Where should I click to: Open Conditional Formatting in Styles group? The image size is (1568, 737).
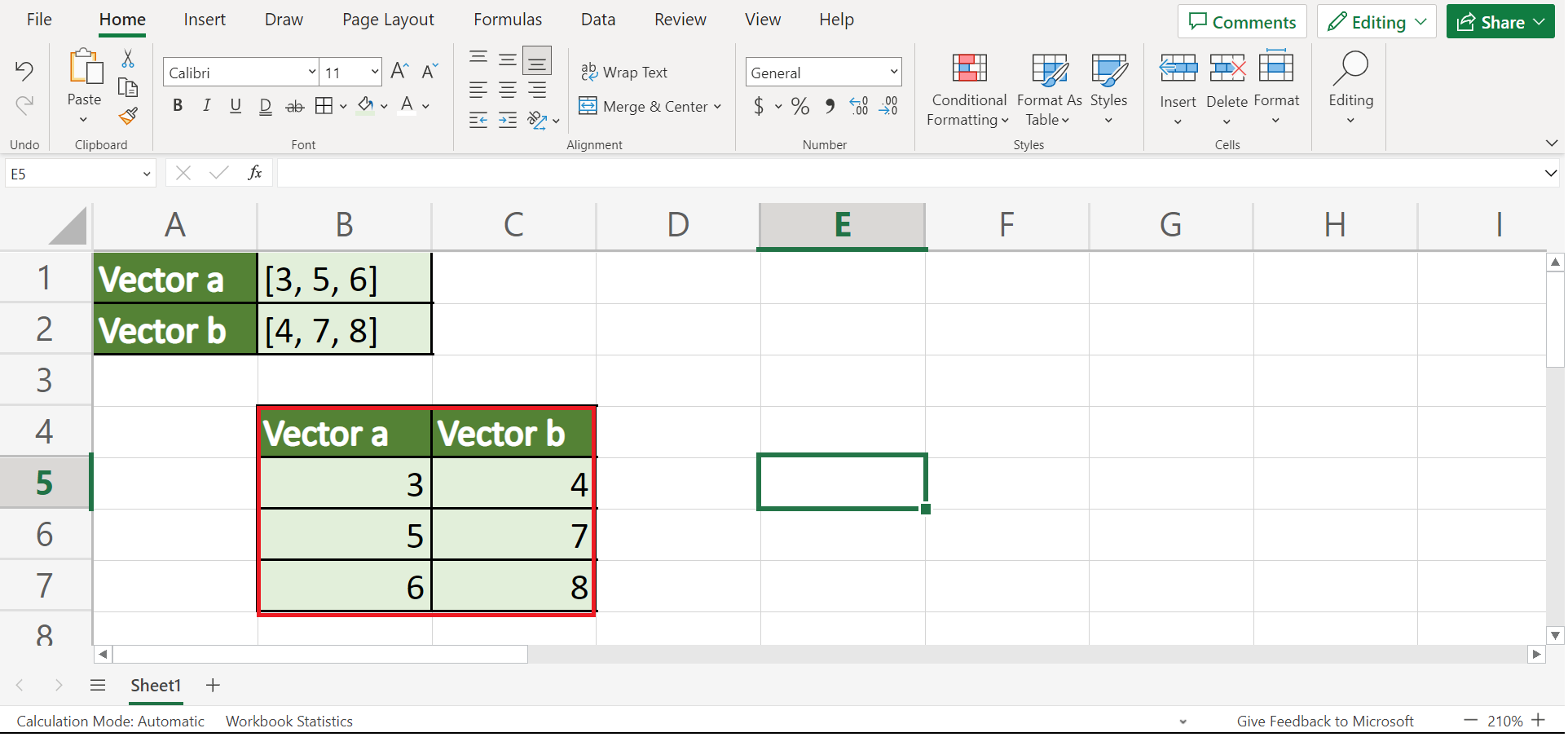point(968,89)
